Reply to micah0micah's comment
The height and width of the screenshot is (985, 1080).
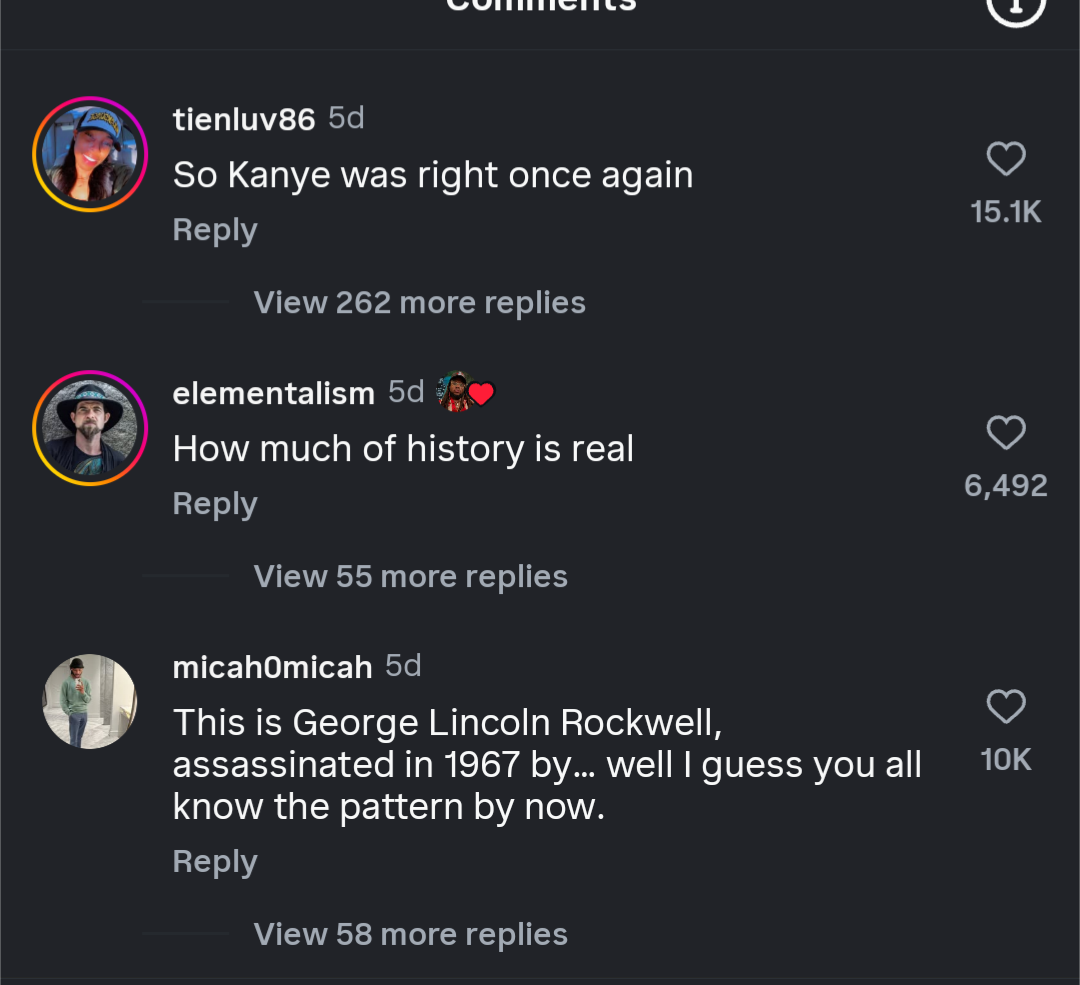coord(215,861)
